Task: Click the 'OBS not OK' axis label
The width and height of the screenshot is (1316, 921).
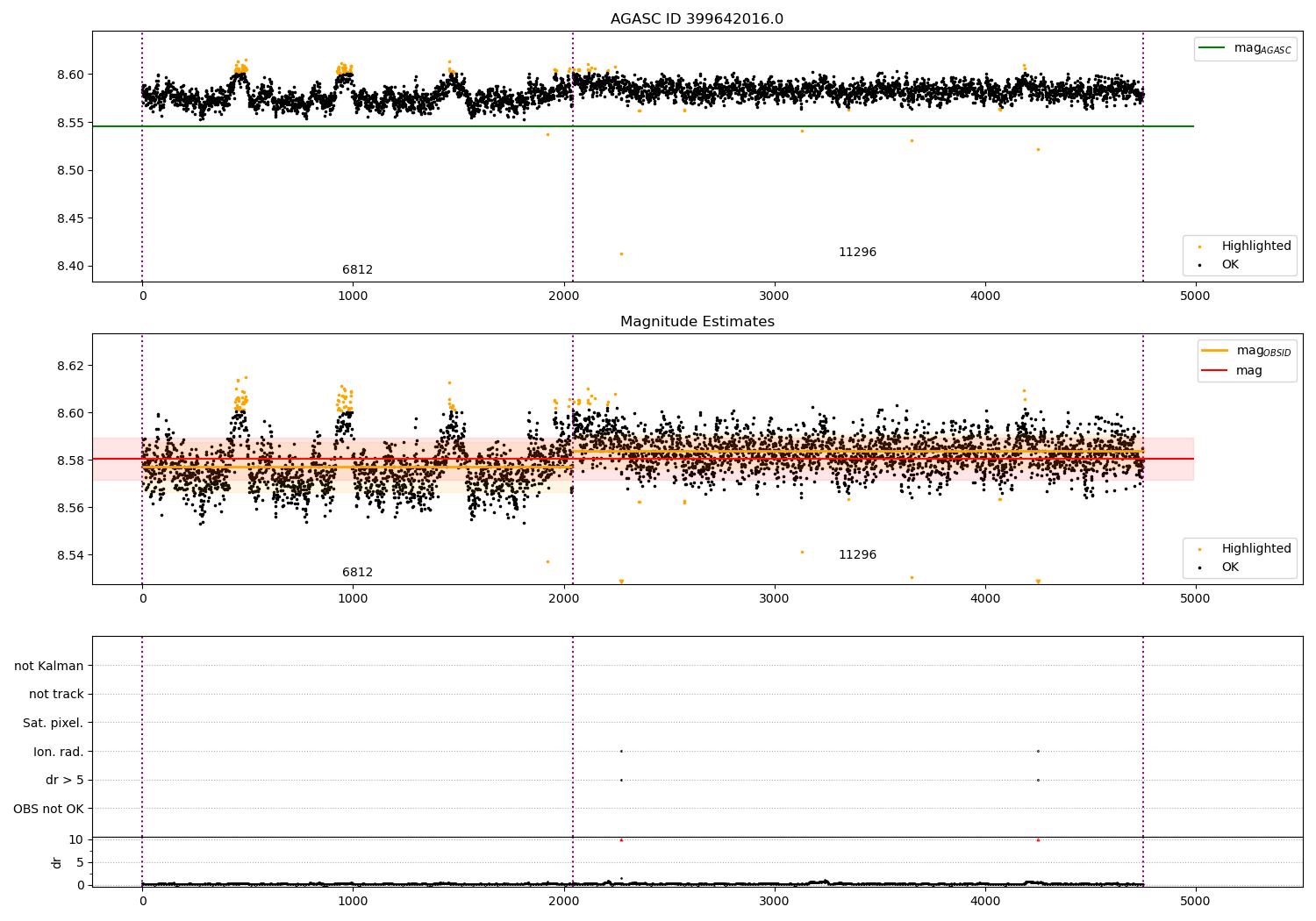Action: [48, 809]
